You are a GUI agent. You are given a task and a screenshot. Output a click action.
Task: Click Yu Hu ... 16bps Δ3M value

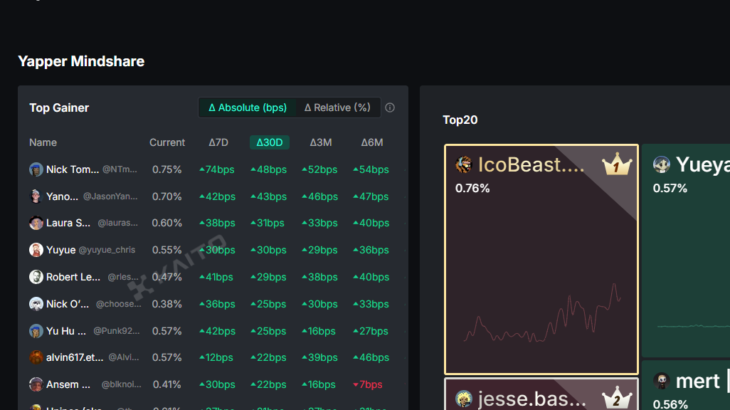(x=318, y=331)
